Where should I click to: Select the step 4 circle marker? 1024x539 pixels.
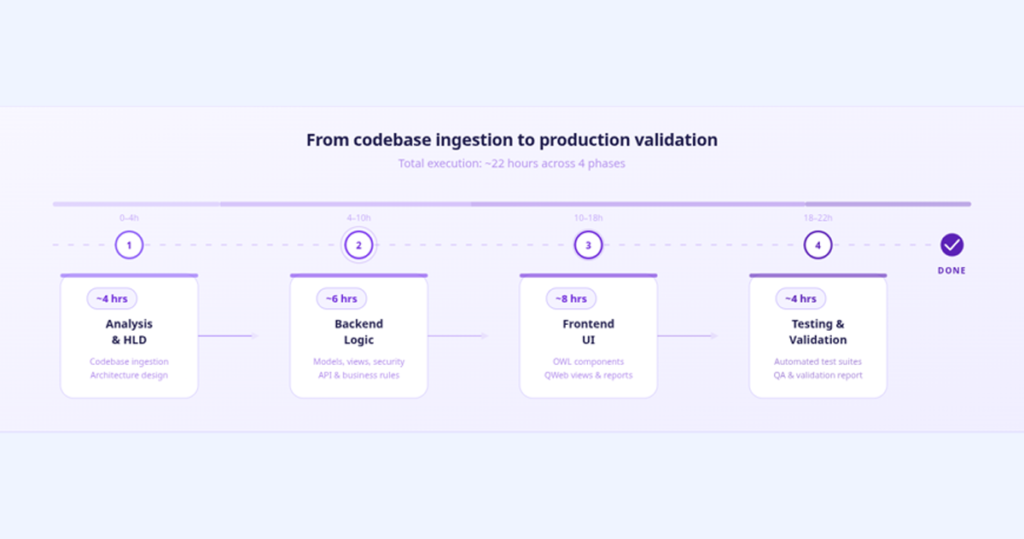[818, 245]
